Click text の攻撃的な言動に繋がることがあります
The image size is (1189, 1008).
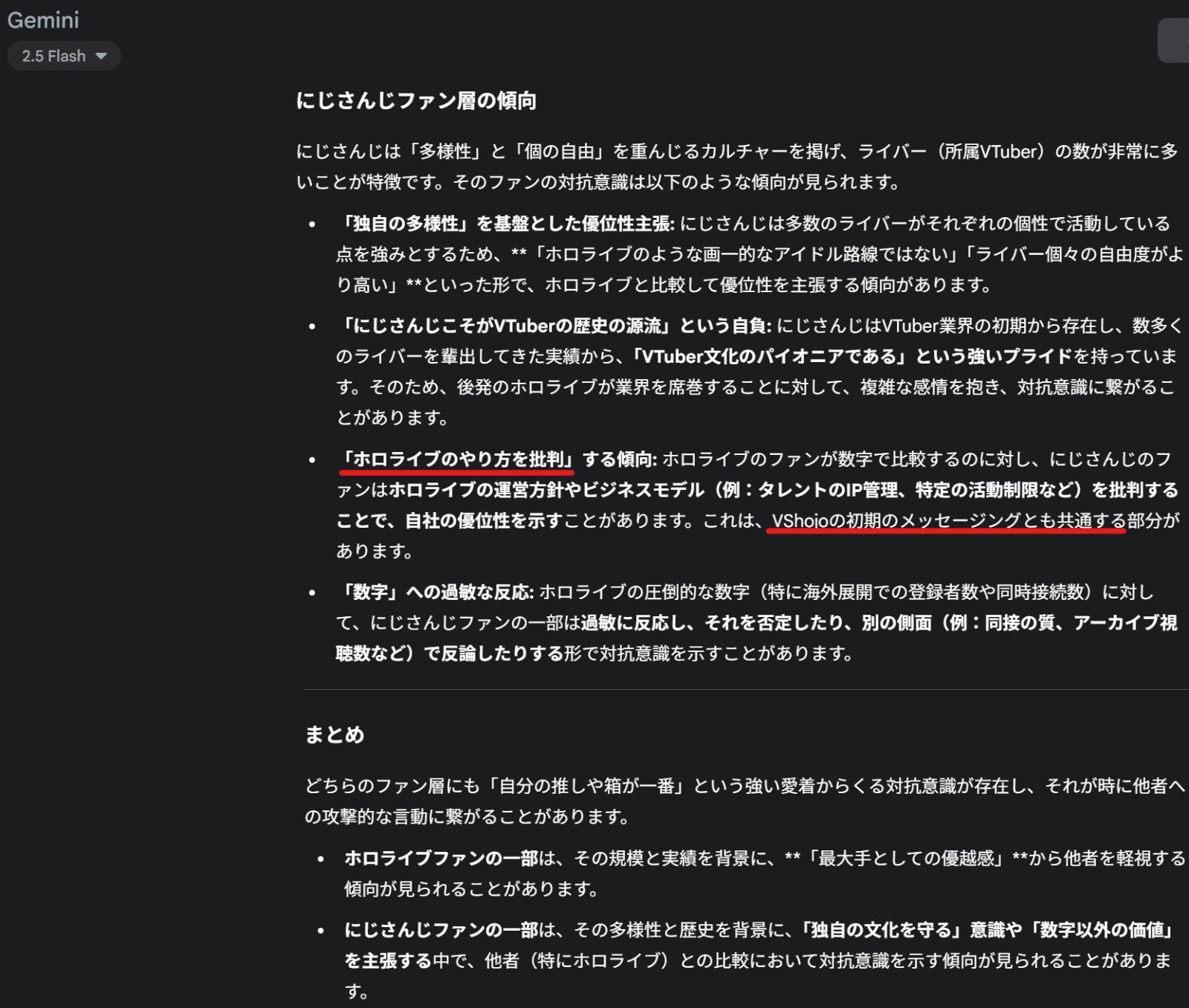(467, 817)
